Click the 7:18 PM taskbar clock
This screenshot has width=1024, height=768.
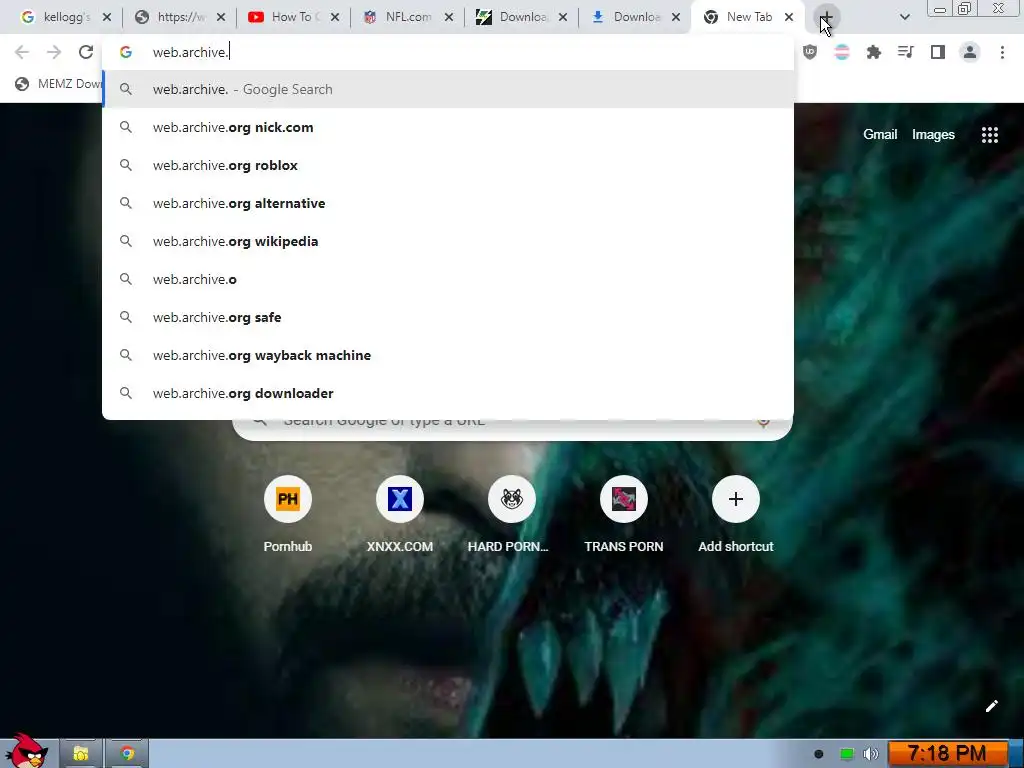tap(946, 754)
